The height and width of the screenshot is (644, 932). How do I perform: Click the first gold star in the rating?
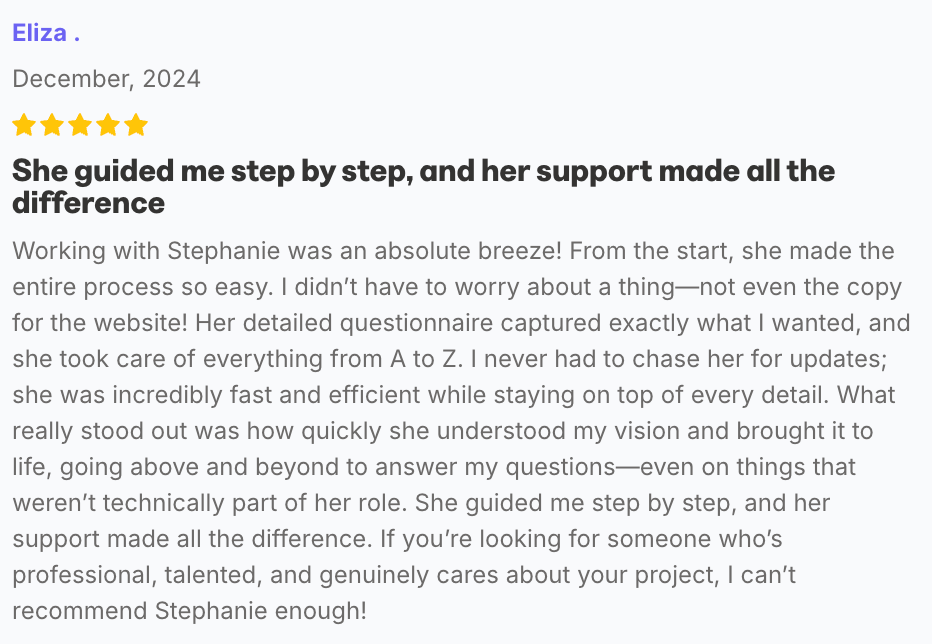[23, 125]
